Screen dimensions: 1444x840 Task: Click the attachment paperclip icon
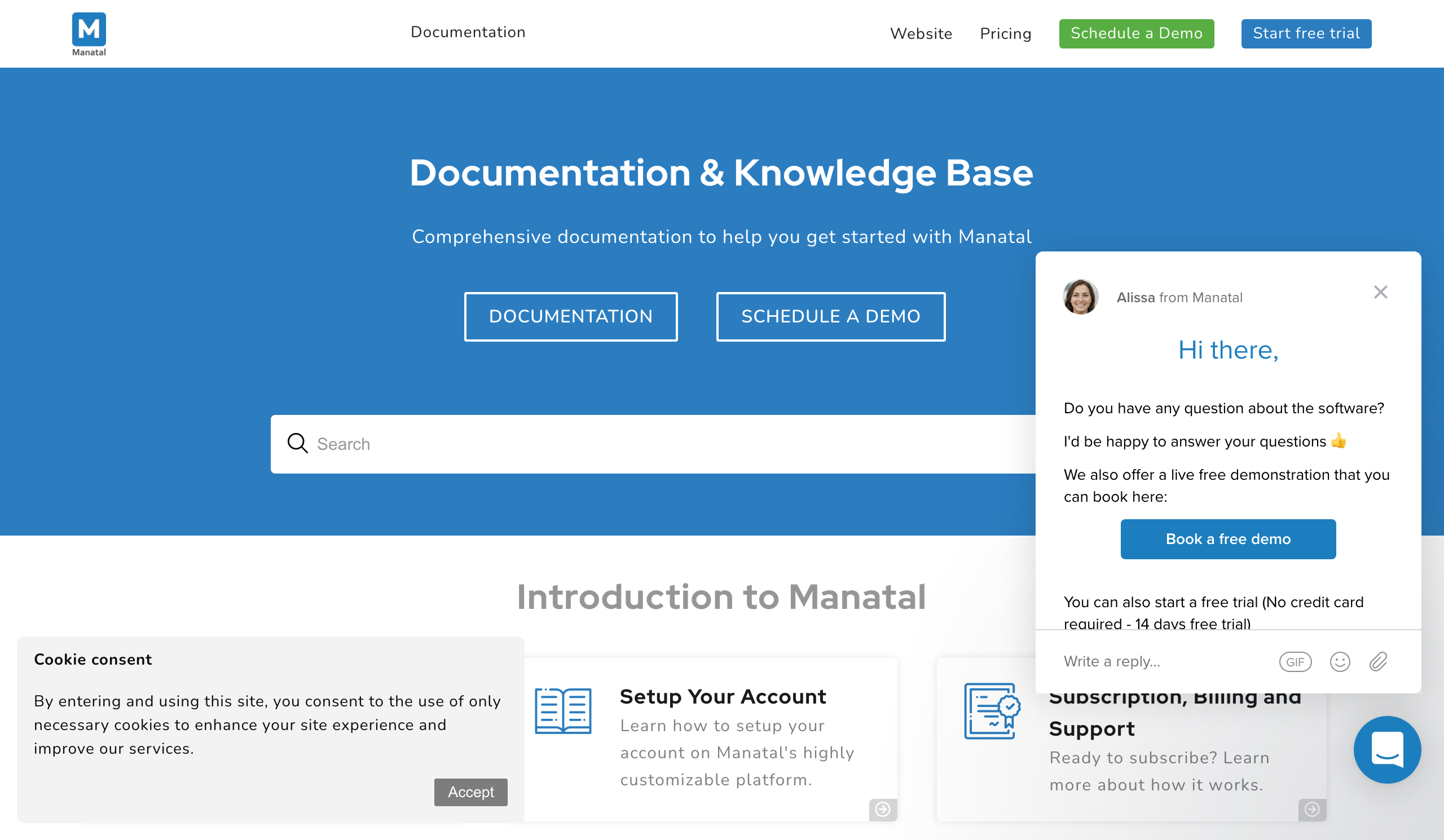[x=1378, y=661]
